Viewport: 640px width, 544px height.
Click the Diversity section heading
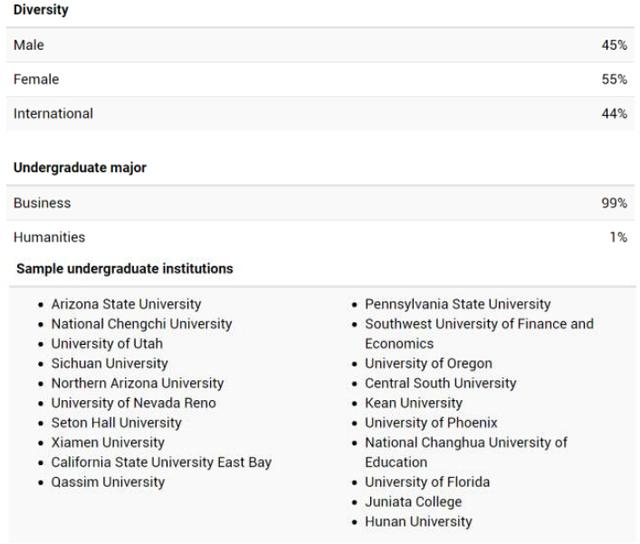click(x=41, y=10)
